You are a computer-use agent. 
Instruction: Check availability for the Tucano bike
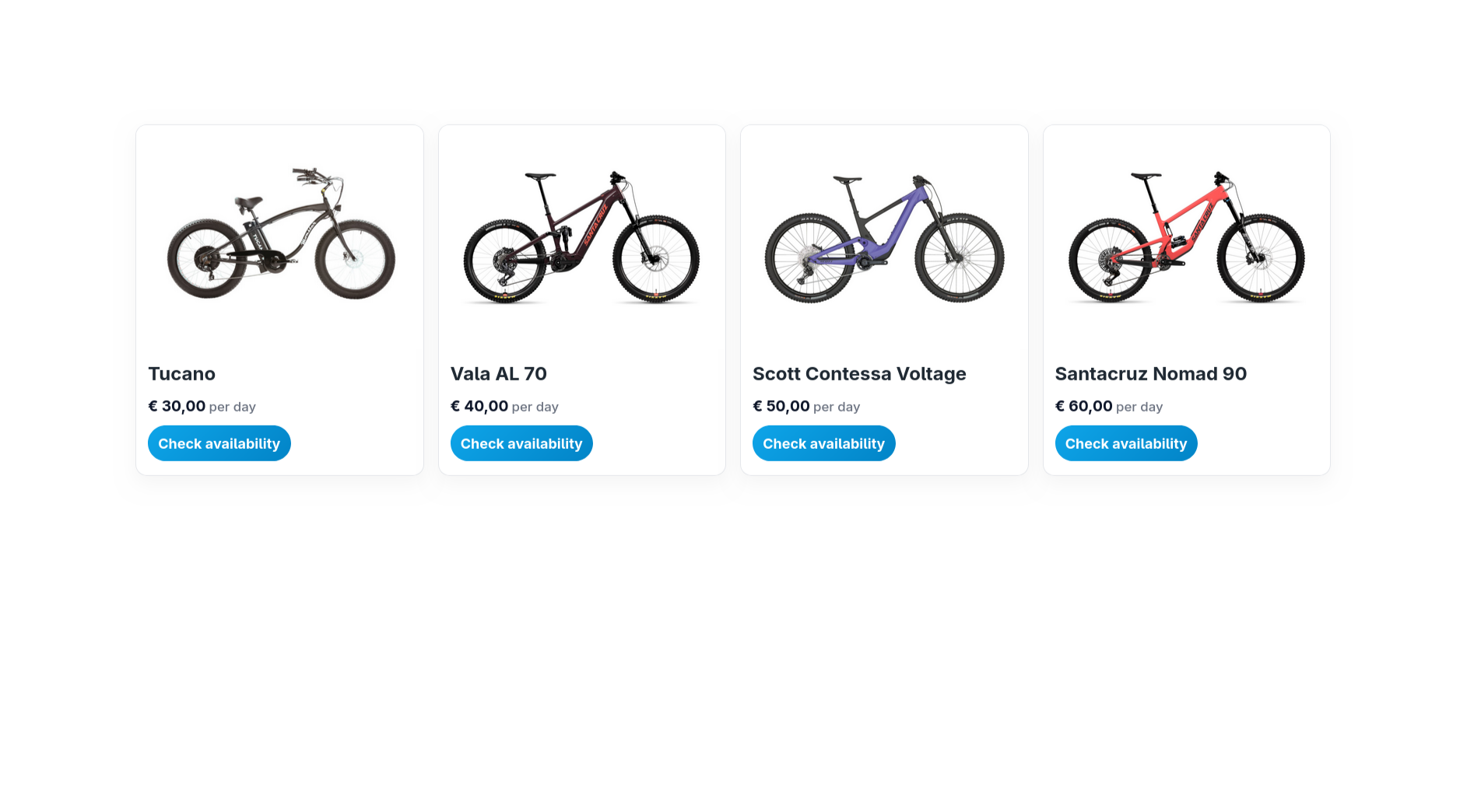219,443
